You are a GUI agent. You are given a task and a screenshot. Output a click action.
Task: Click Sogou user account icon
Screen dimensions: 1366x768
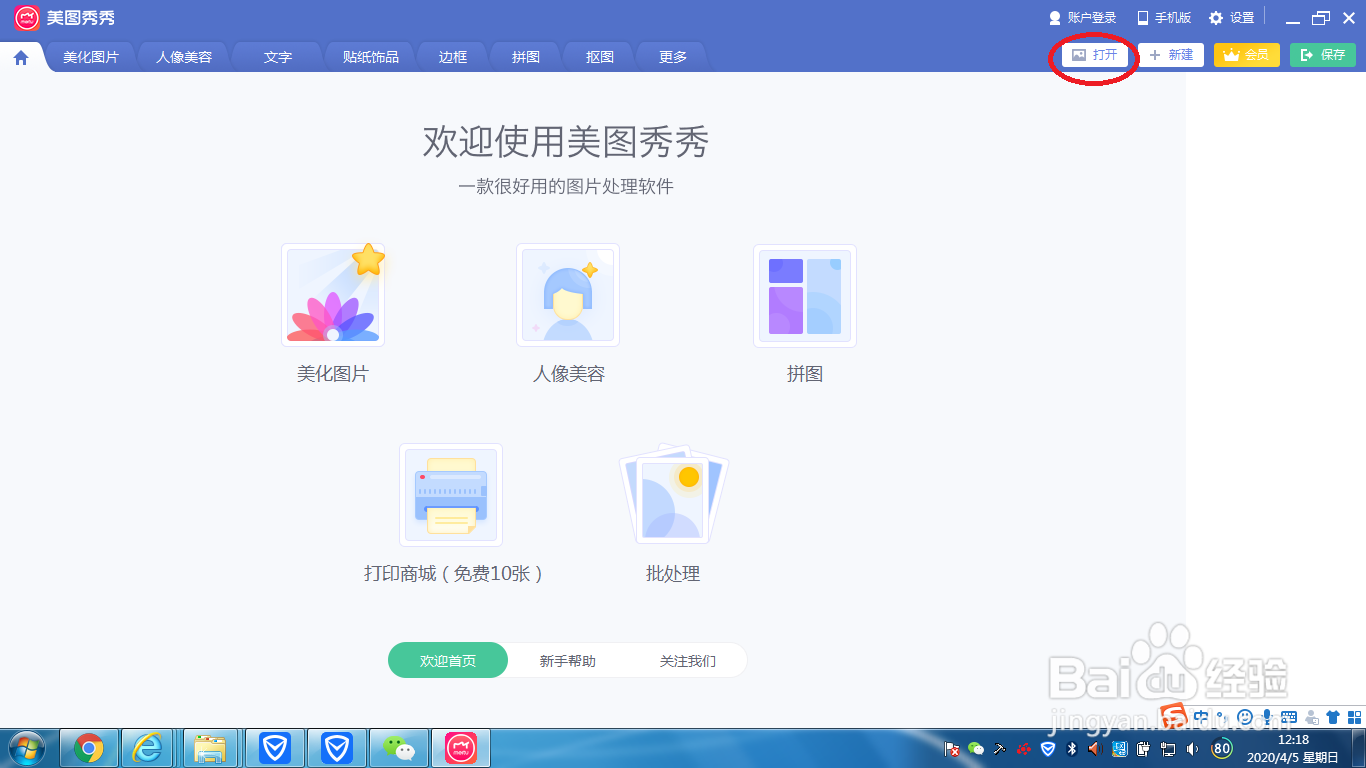point(1311,716)
